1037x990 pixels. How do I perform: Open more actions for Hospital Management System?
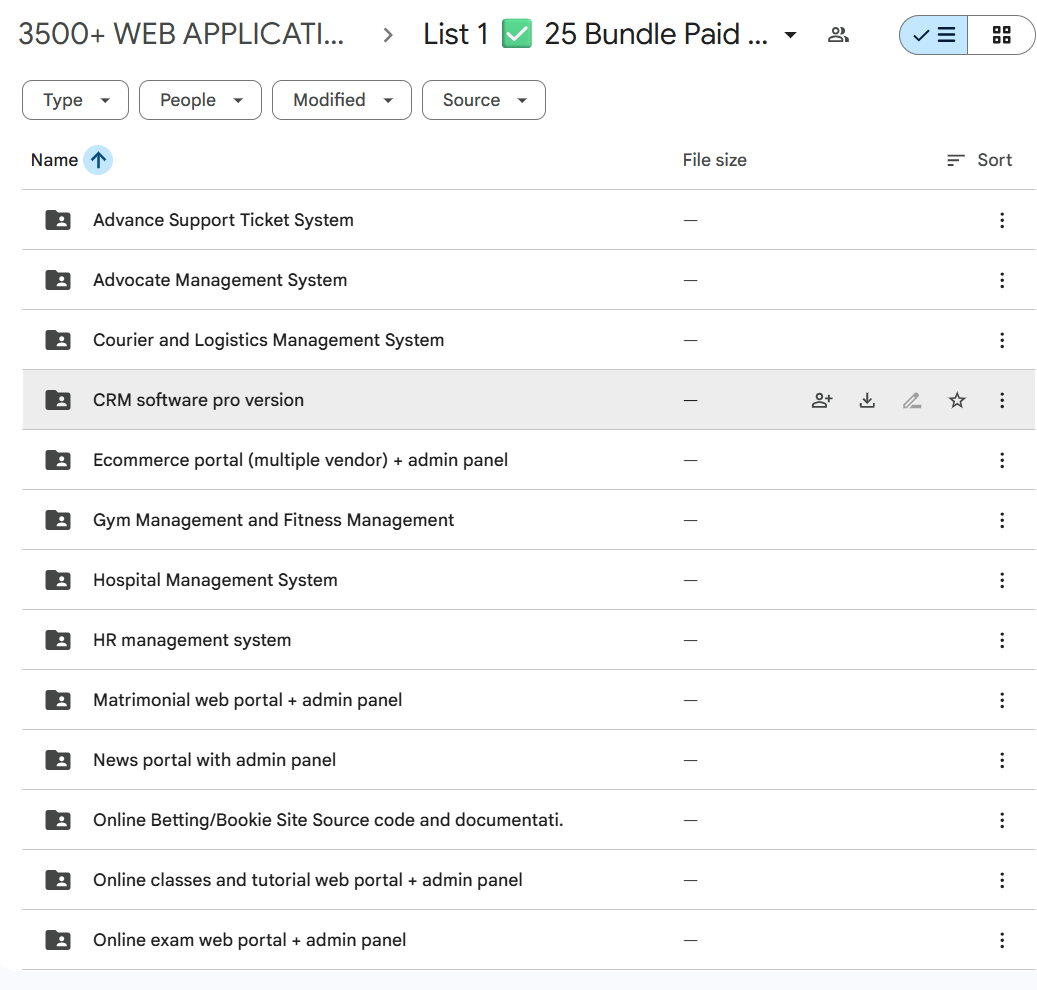[1002, 580]
